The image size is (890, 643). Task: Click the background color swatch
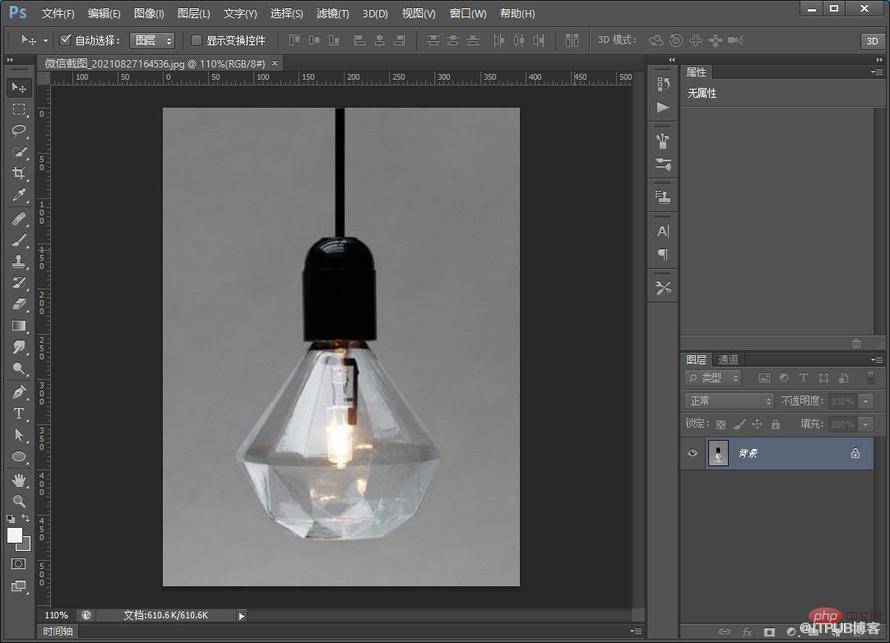point(25,546)
